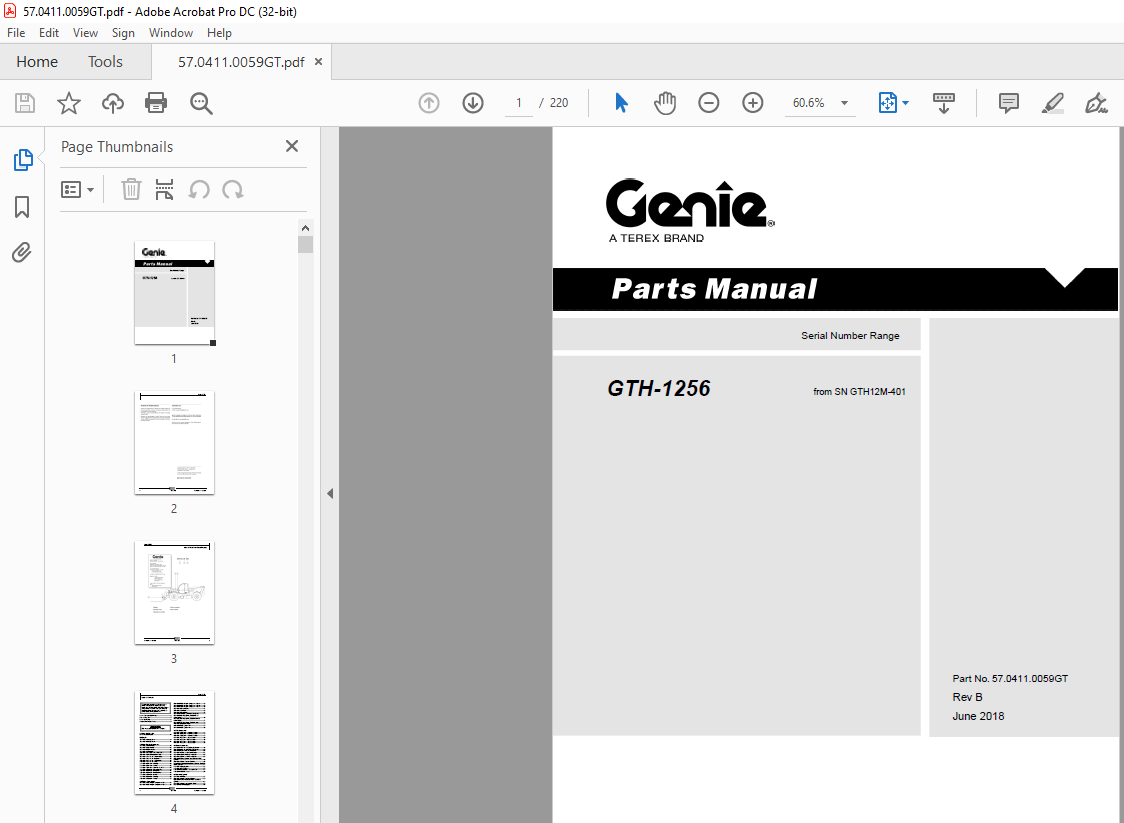
Task: Zoom in with plus icon
Action: tap(753, 103)
